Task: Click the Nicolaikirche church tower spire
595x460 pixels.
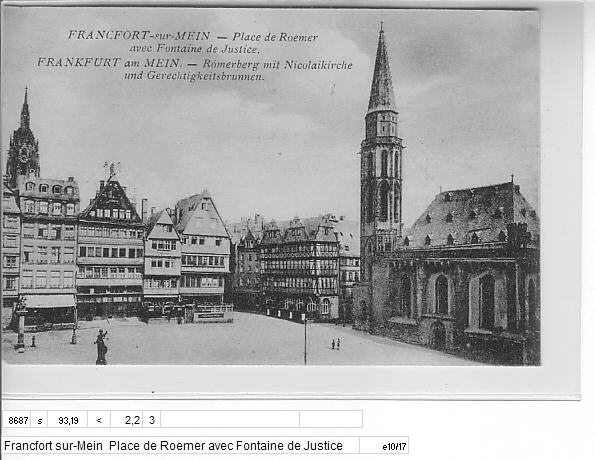Action: [381, 72]
